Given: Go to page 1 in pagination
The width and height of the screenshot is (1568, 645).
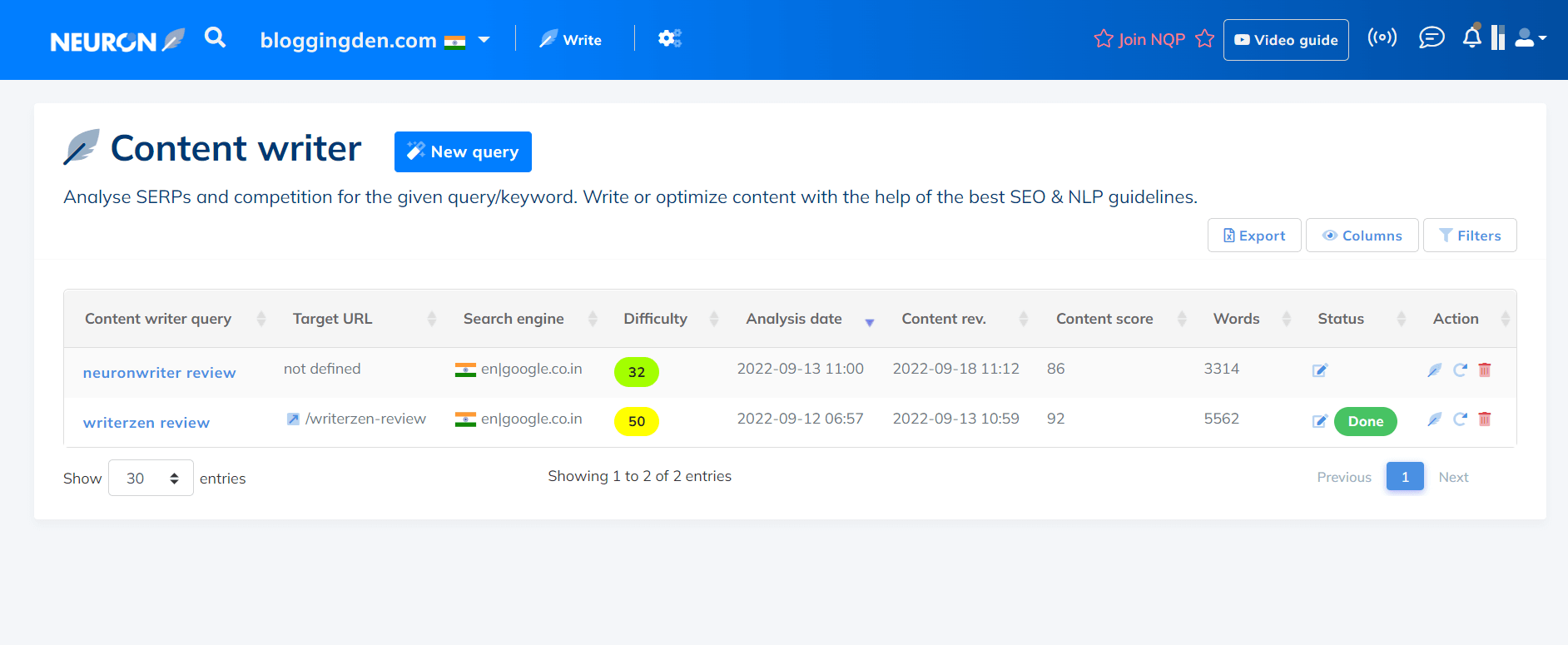Looking at the screenshot, I should click(1404, 477).
